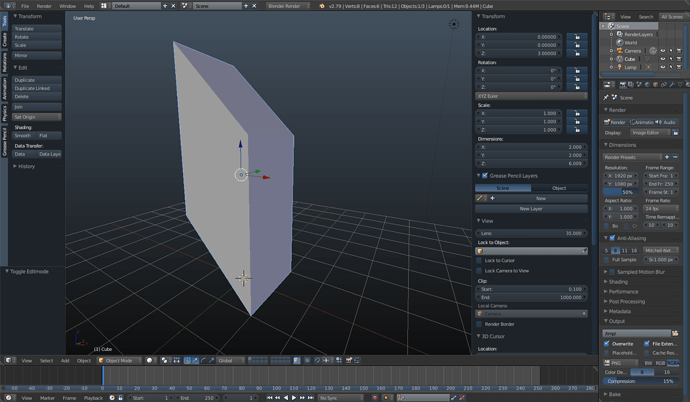
Task: Open the XYZ Euler rotation mode dropdown
Action: coord(531,96)
